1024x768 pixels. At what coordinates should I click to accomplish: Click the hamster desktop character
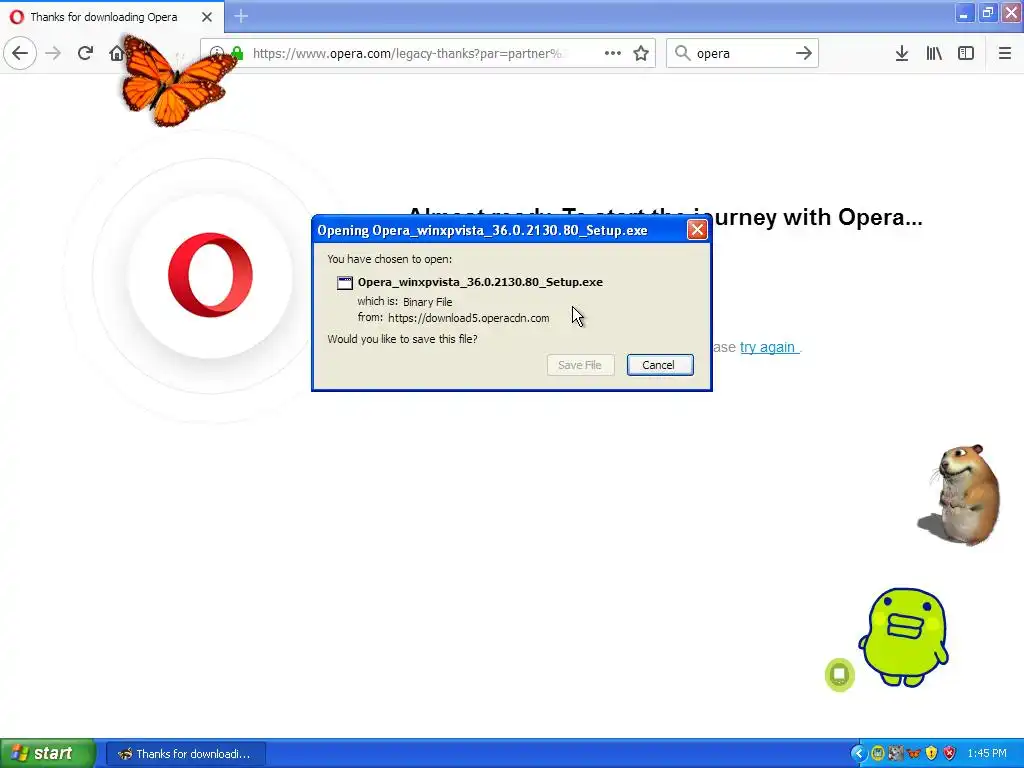click(960, 494)
